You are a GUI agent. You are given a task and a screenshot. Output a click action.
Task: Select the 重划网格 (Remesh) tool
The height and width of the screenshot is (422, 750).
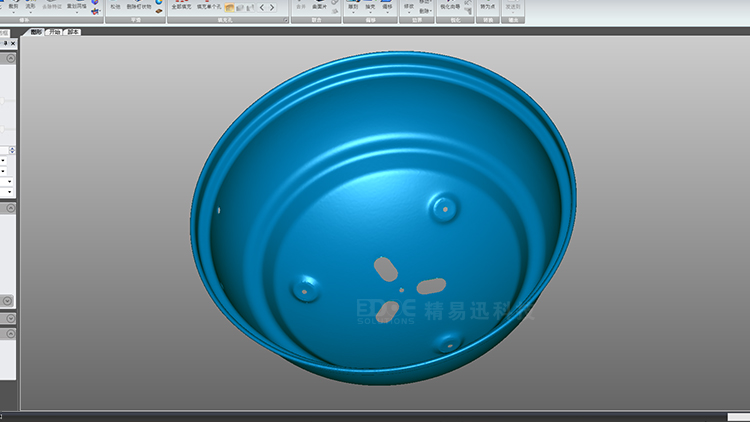coord(76,6)
